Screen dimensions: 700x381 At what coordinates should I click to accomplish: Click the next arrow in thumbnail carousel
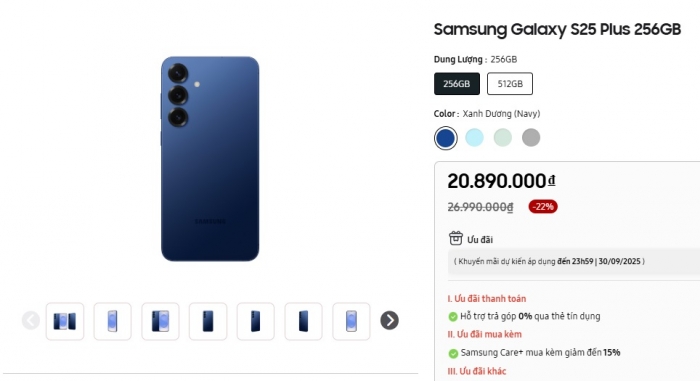pos(389,320)
